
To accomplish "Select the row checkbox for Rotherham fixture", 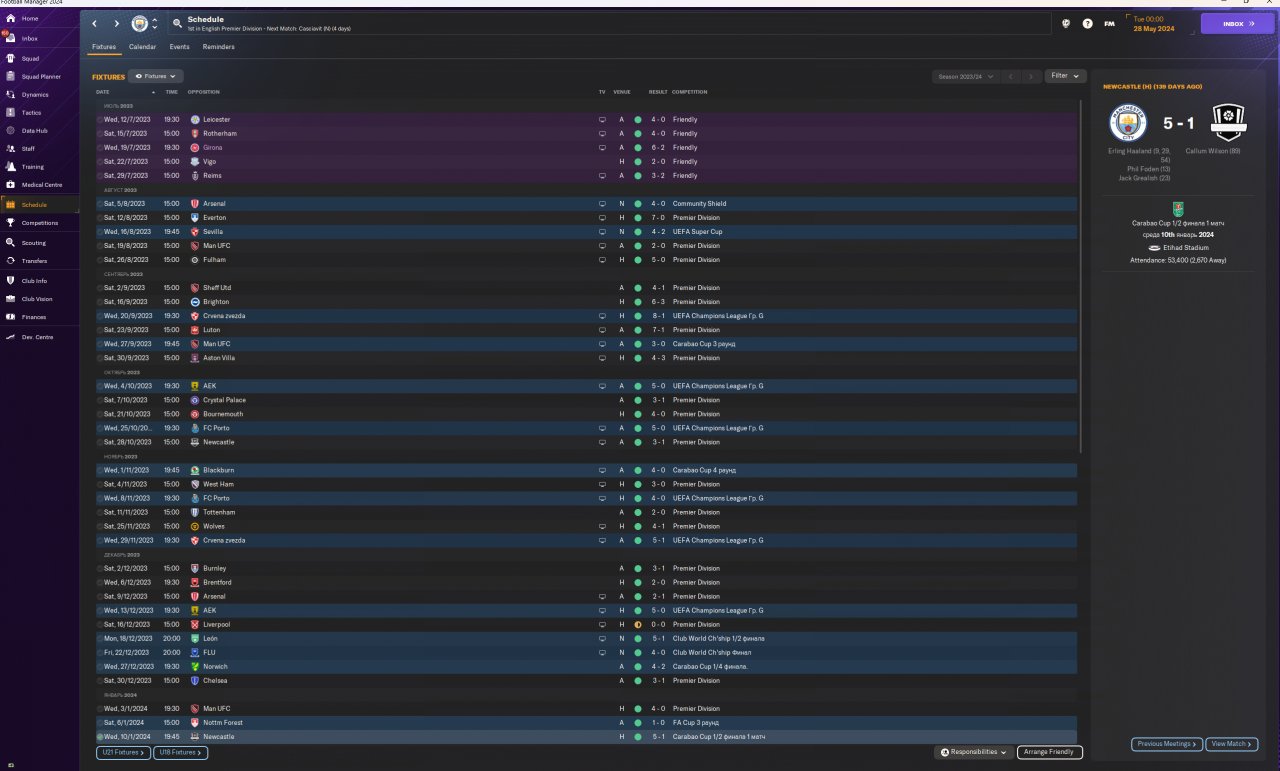I will click(x=100, y=134).
